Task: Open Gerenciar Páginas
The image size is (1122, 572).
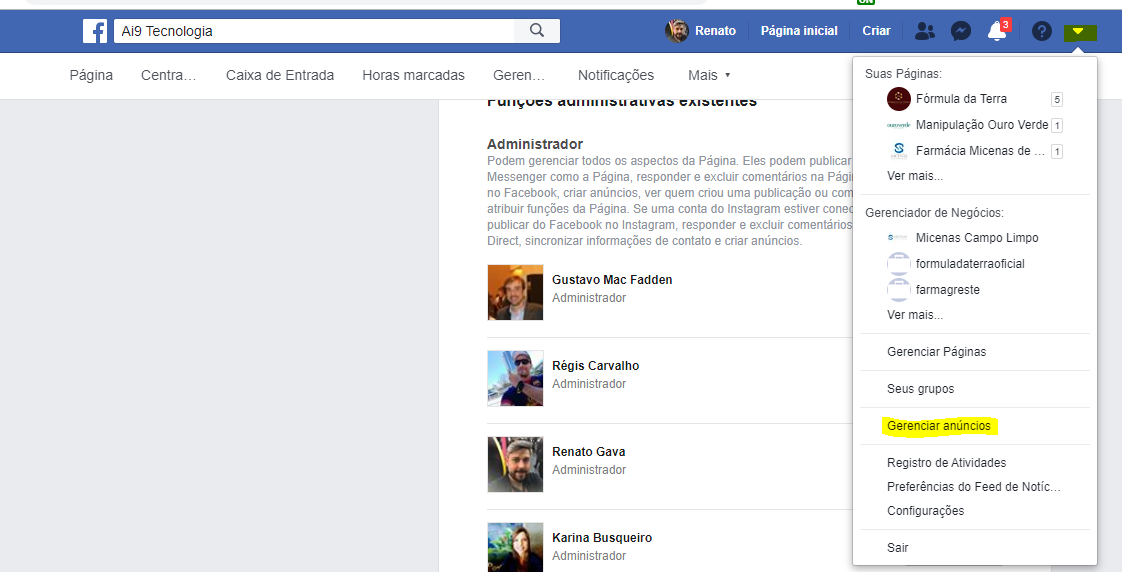Action: tap(936, 352)
